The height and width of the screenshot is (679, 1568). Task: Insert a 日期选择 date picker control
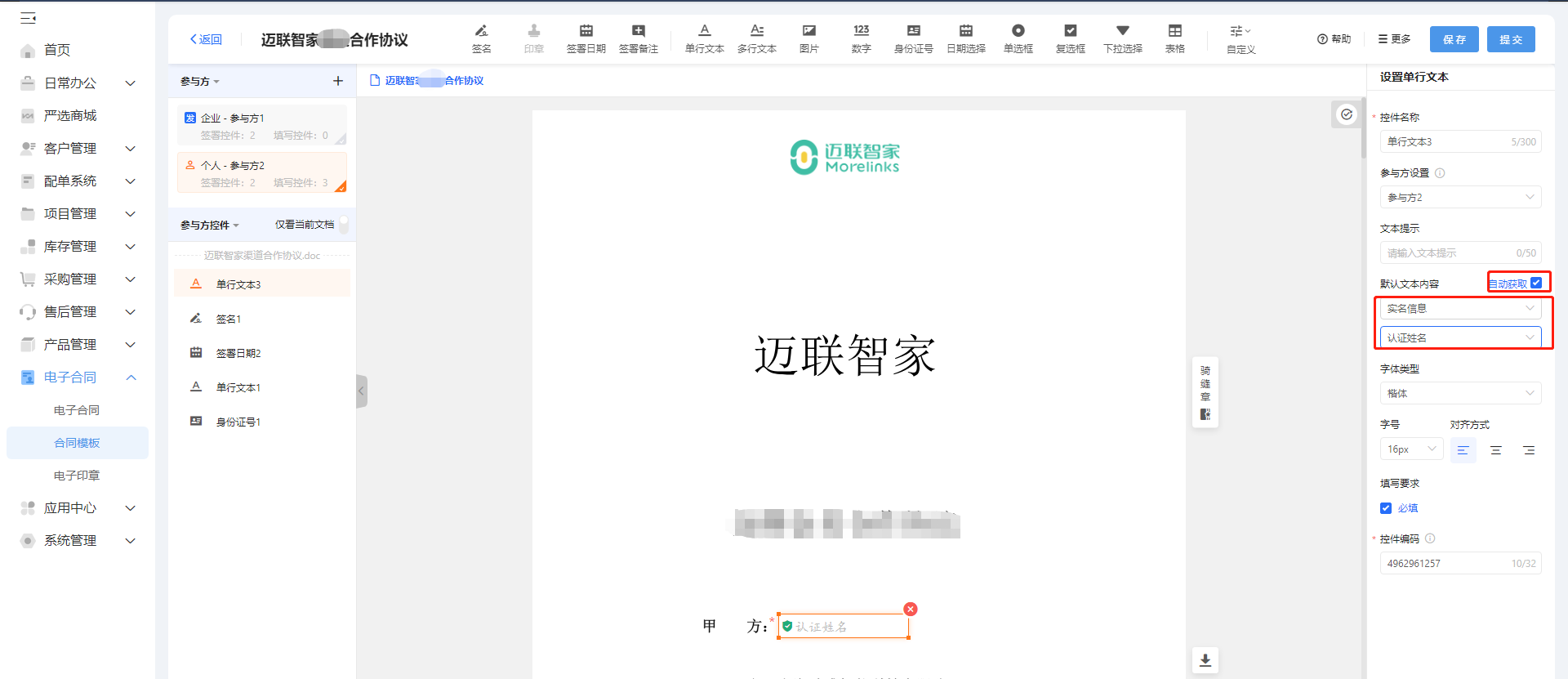[x=966, y=38]
